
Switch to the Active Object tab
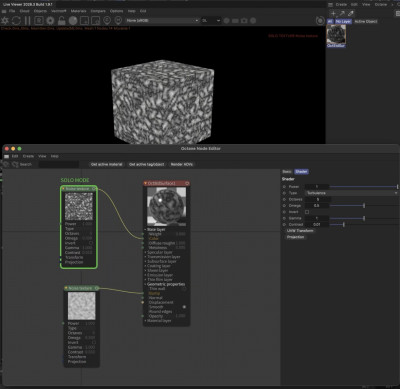[366, 21]
